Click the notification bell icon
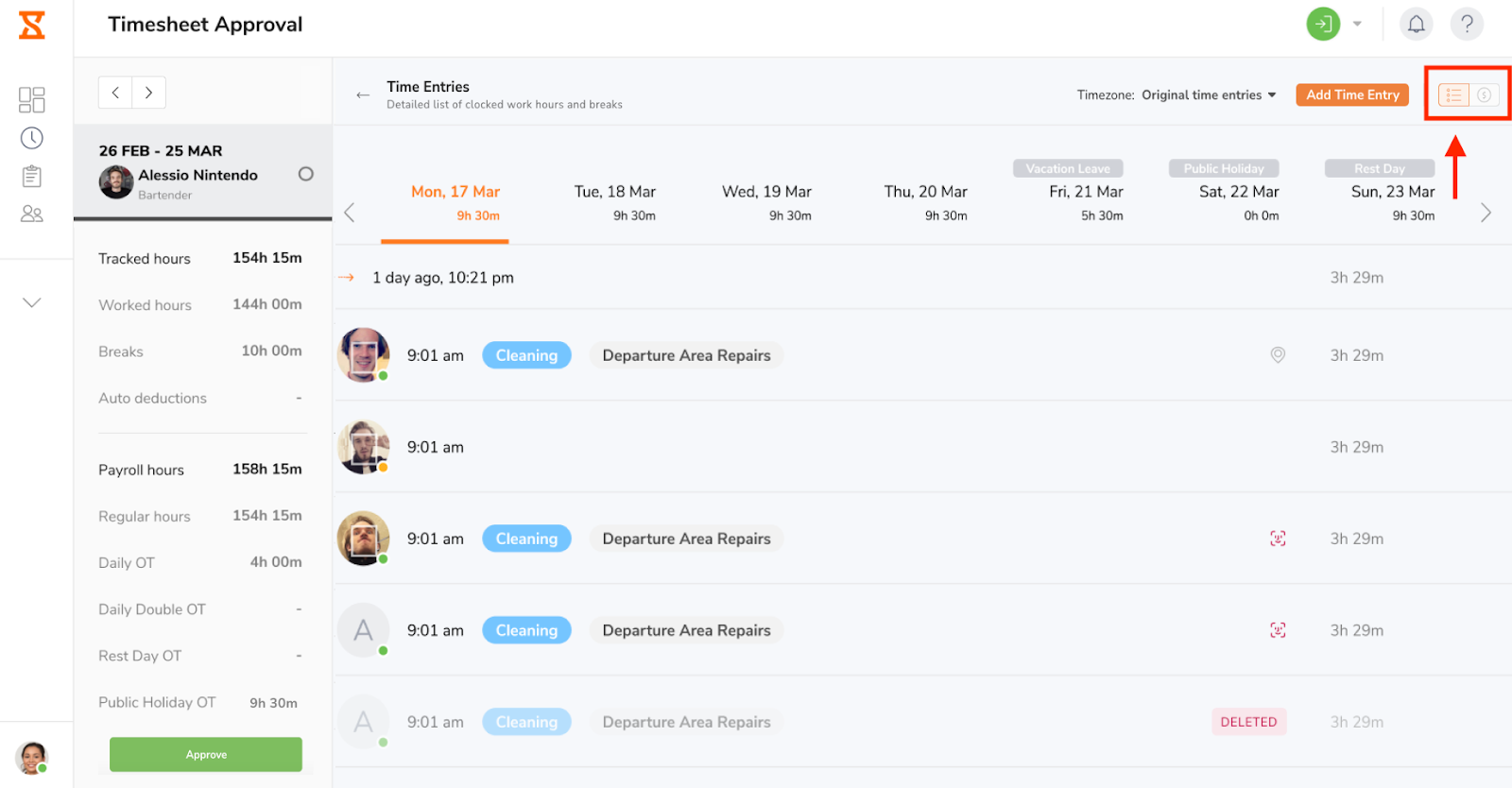The image size is (1512, 788). tap(1416, 24)
